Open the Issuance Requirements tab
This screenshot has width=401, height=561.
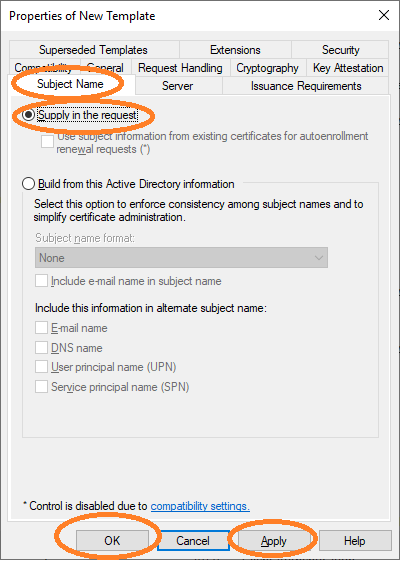click(306, 86)
